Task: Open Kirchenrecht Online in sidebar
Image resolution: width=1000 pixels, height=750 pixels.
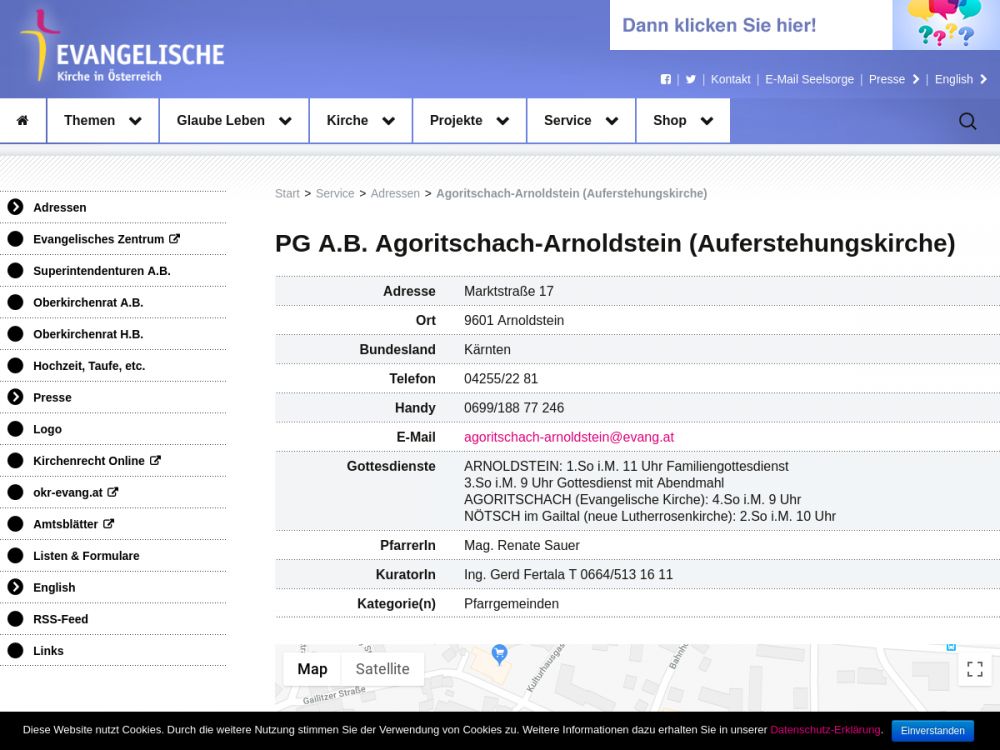Action: (x=89, y=461)
